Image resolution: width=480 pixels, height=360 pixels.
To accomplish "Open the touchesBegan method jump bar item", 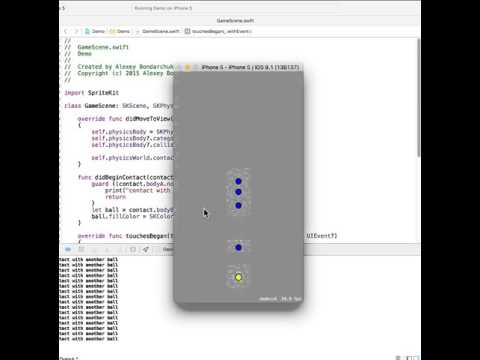I will coord(218,31).
